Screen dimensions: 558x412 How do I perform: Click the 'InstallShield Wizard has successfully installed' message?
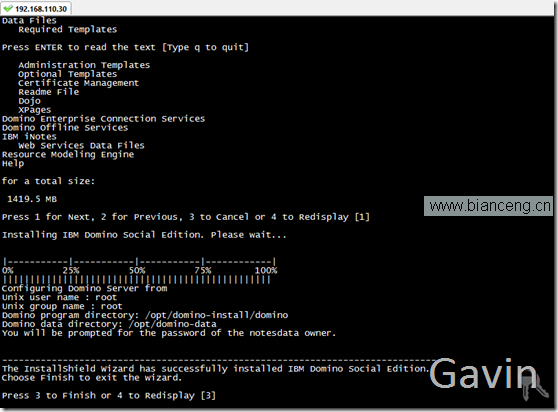tap(215, 369)
